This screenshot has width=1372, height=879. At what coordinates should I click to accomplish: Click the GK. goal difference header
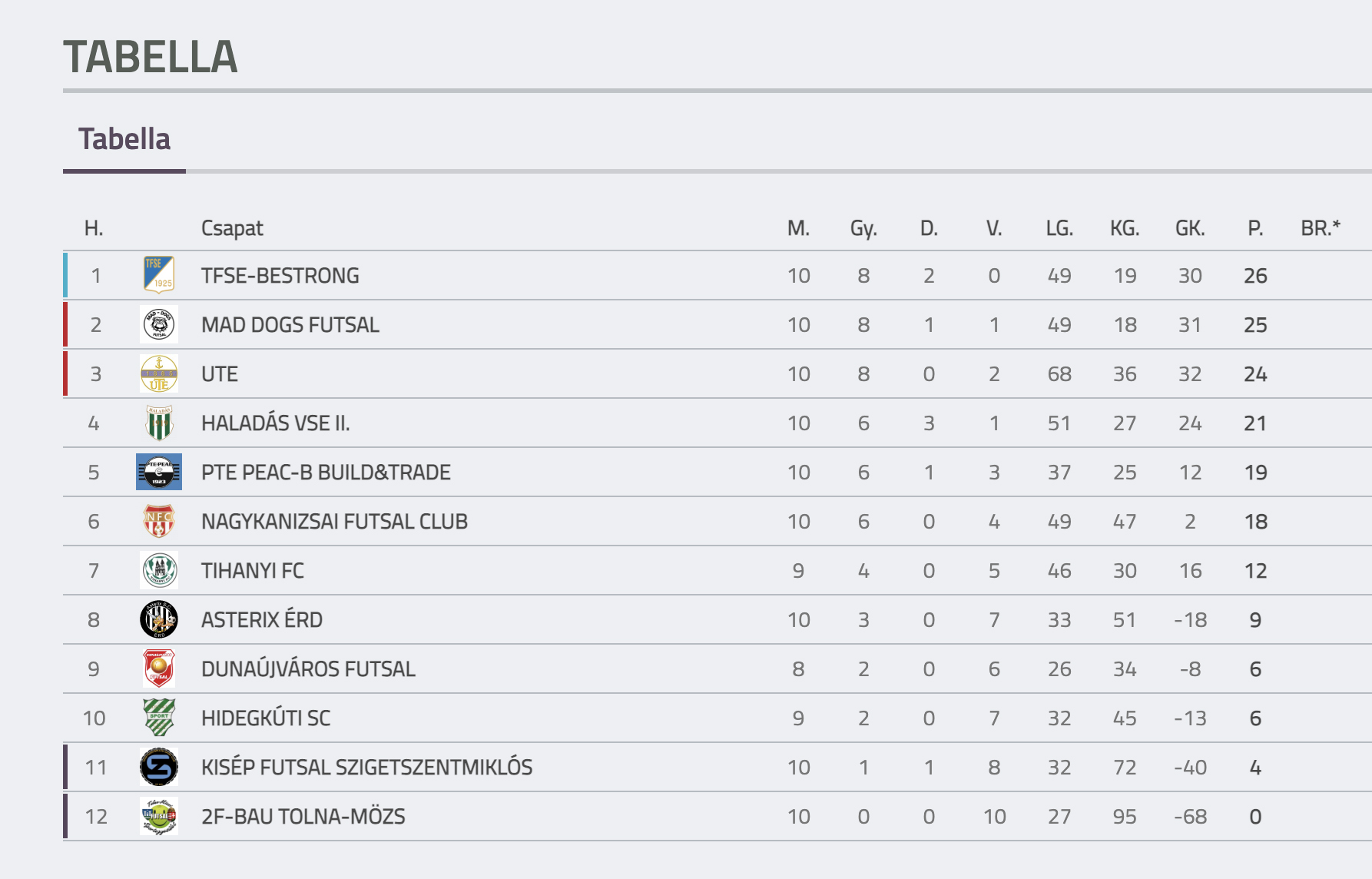pyautogui.click(x=1190, y=228)
